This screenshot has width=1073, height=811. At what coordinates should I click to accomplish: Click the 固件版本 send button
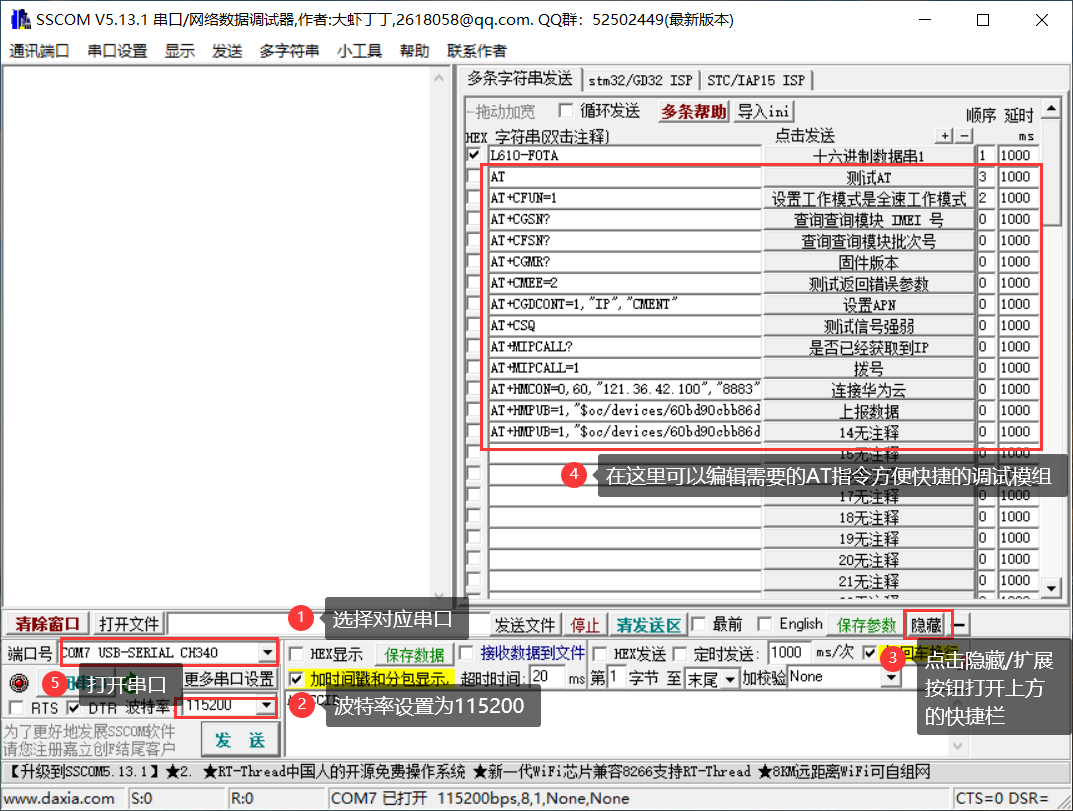click(x=868, y=262)
